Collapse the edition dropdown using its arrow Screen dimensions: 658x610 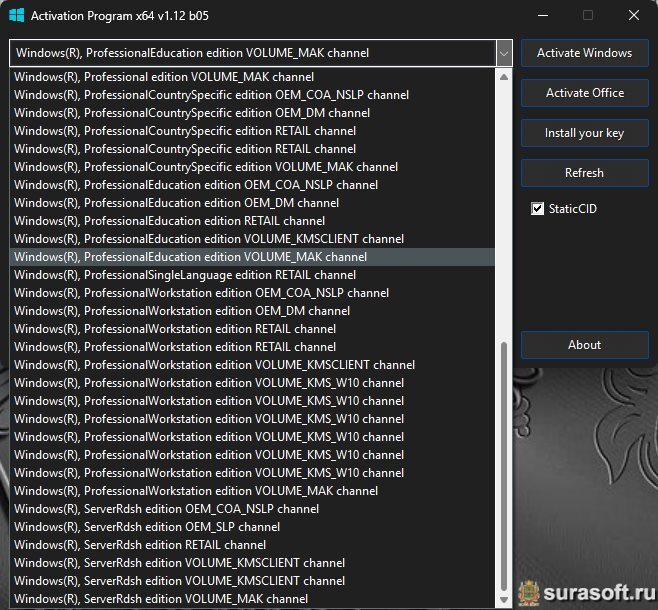(504, 53)
